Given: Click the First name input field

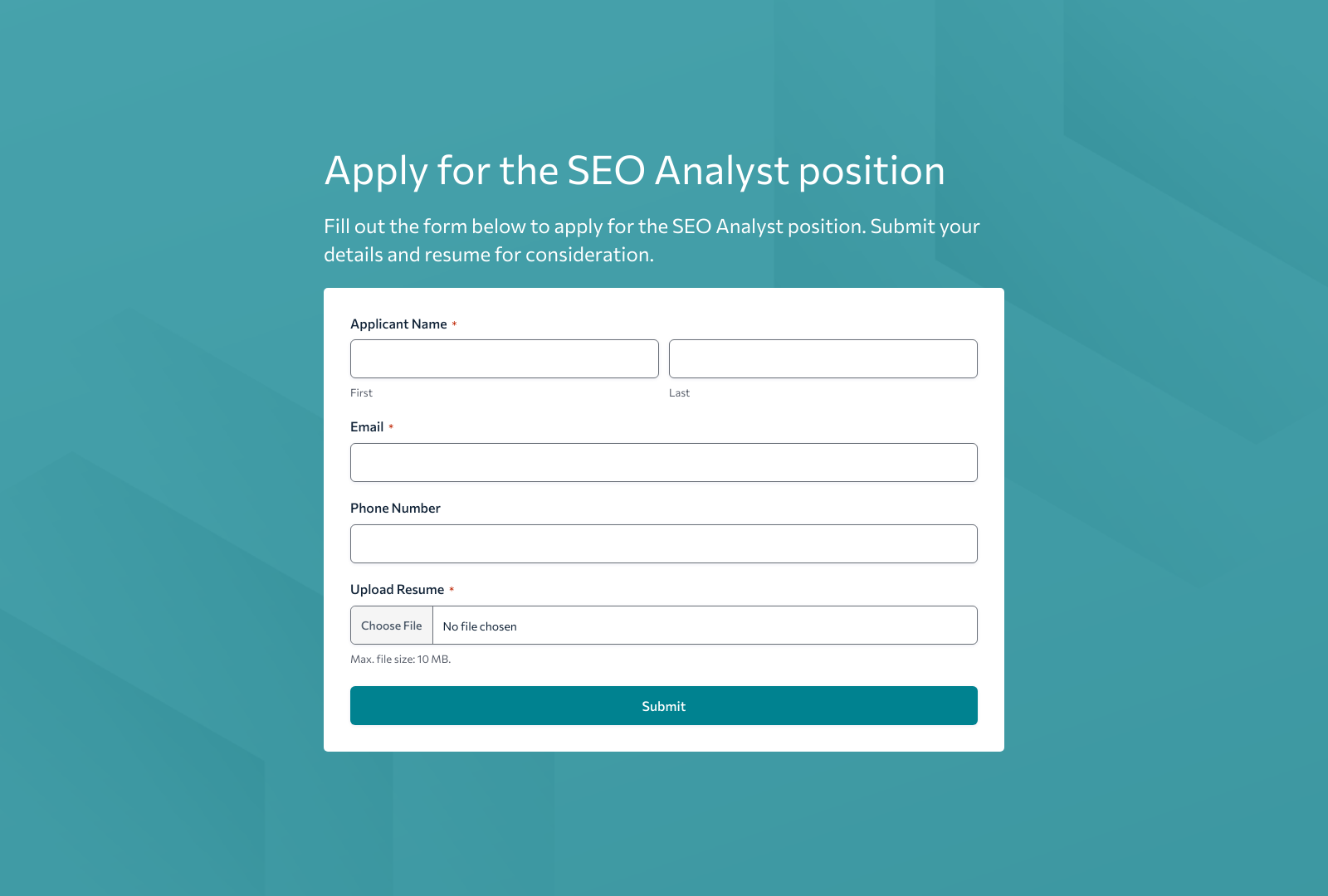Looking at the screenshot, I should pos(504,358).
